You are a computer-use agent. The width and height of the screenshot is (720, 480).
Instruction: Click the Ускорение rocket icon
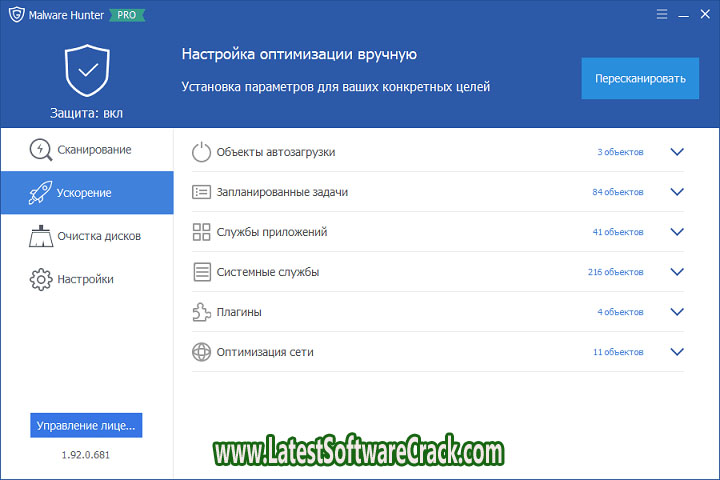click(x=40, y=192)
